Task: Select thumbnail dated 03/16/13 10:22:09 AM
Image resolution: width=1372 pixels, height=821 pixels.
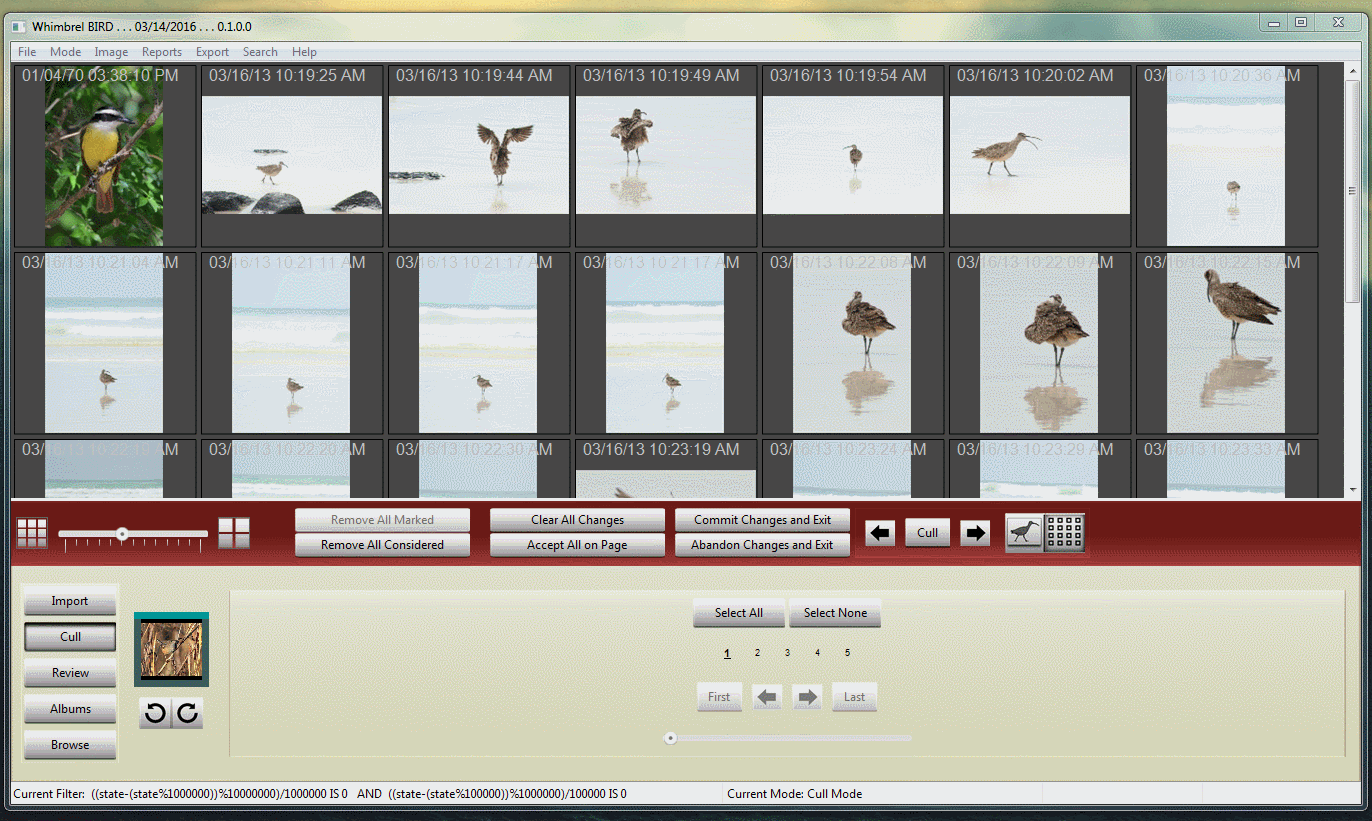Action: (x=1040, y=343)
